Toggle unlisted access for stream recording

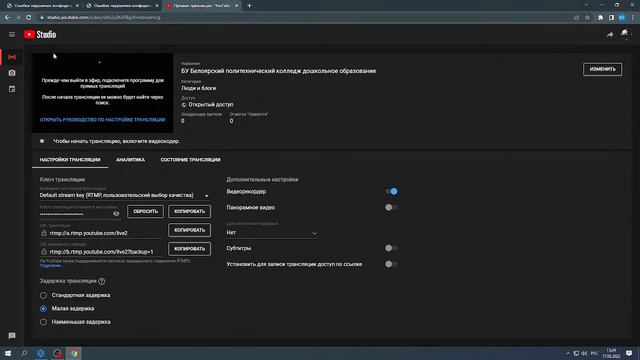pyautogui.click(x=391, y=264)
